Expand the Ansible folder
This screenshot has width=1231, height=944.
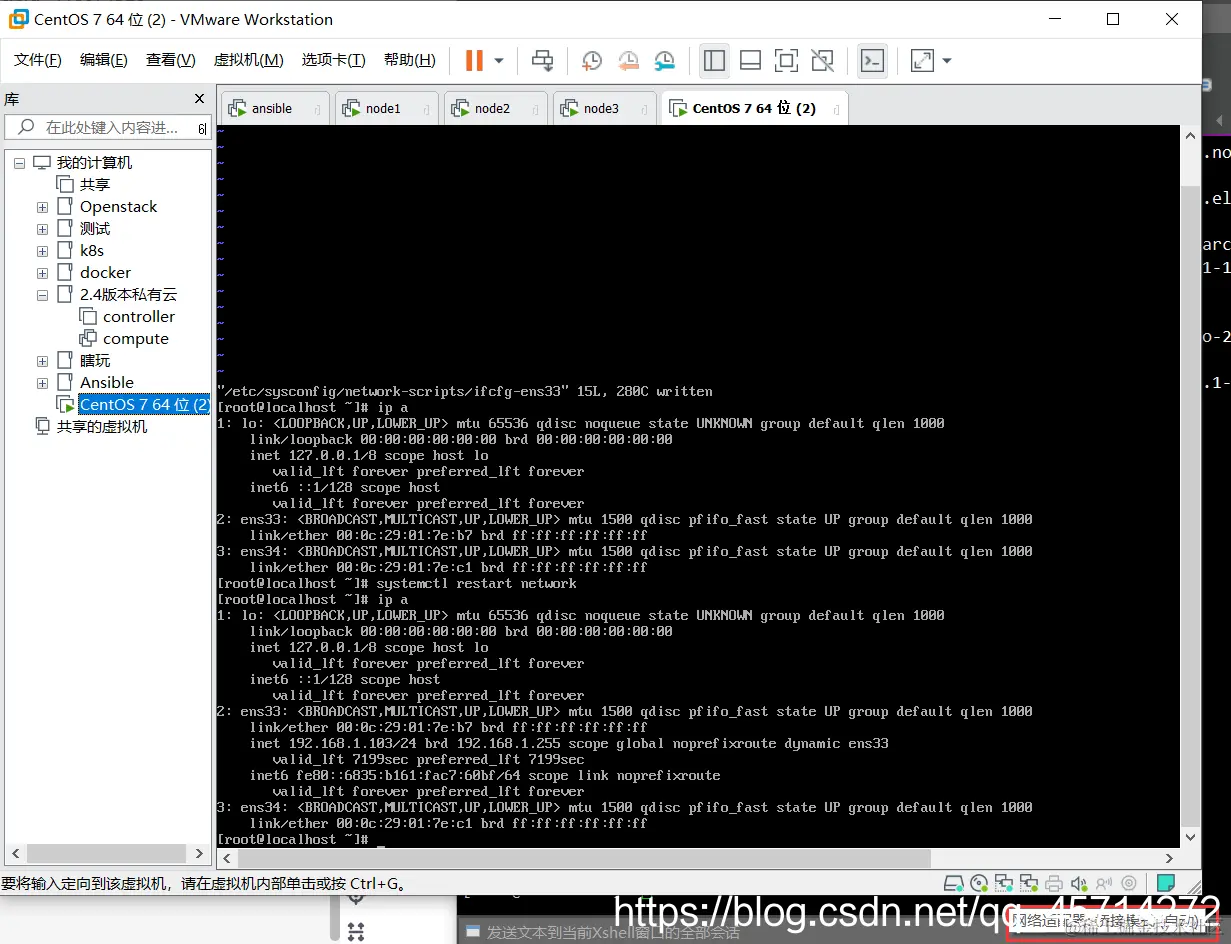coord(42,383)
